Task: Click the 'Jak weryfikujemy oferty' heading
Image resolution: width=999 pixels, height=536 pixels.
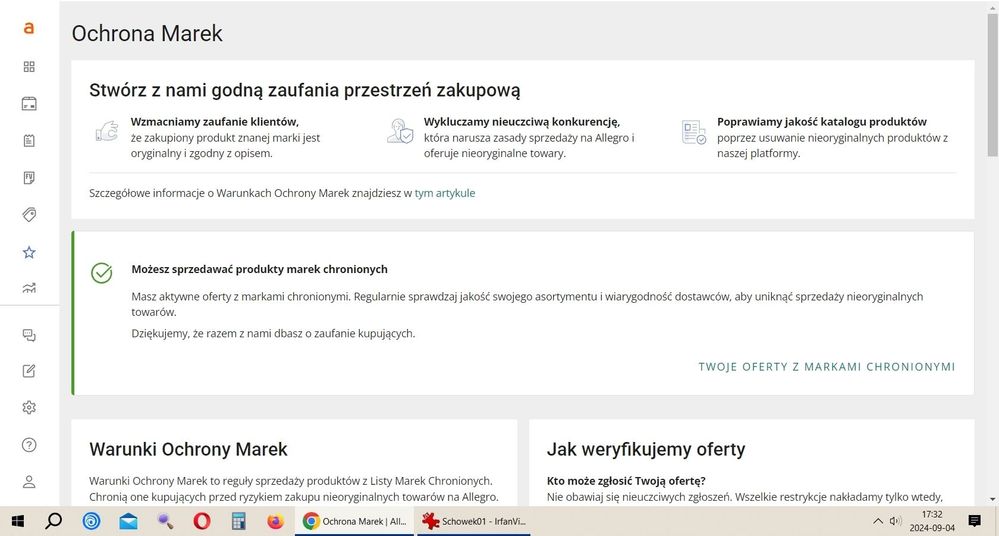Action: tap(646, 449)
